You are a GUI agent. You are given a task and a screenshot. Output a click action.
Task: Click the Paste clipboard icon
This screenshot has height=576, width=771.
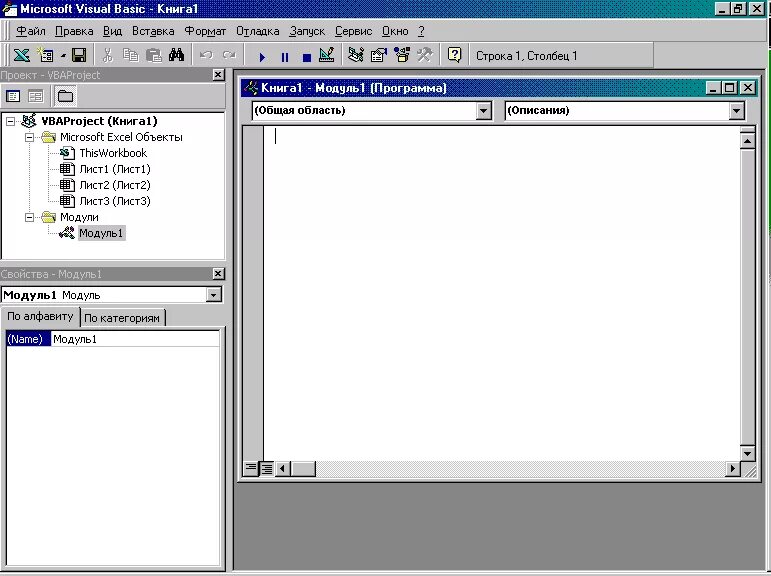click(153, 55)
